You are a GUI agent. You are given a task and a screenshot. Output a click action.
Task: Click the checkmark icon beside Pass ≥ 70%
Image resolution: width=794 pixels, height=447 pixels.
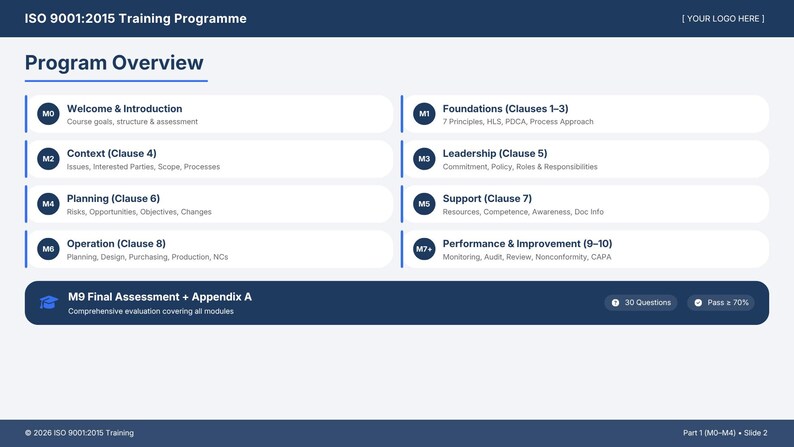click(x=698, y=303)
